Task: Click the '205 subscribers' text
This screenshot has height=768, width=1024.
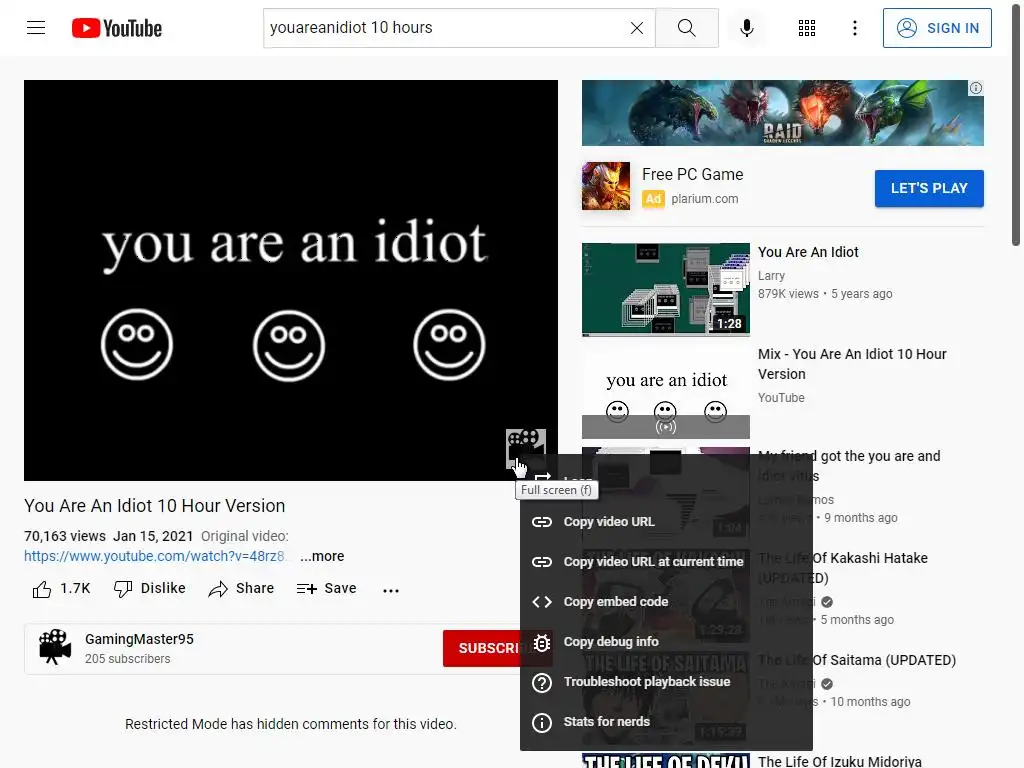Action: tap(127, 659)
